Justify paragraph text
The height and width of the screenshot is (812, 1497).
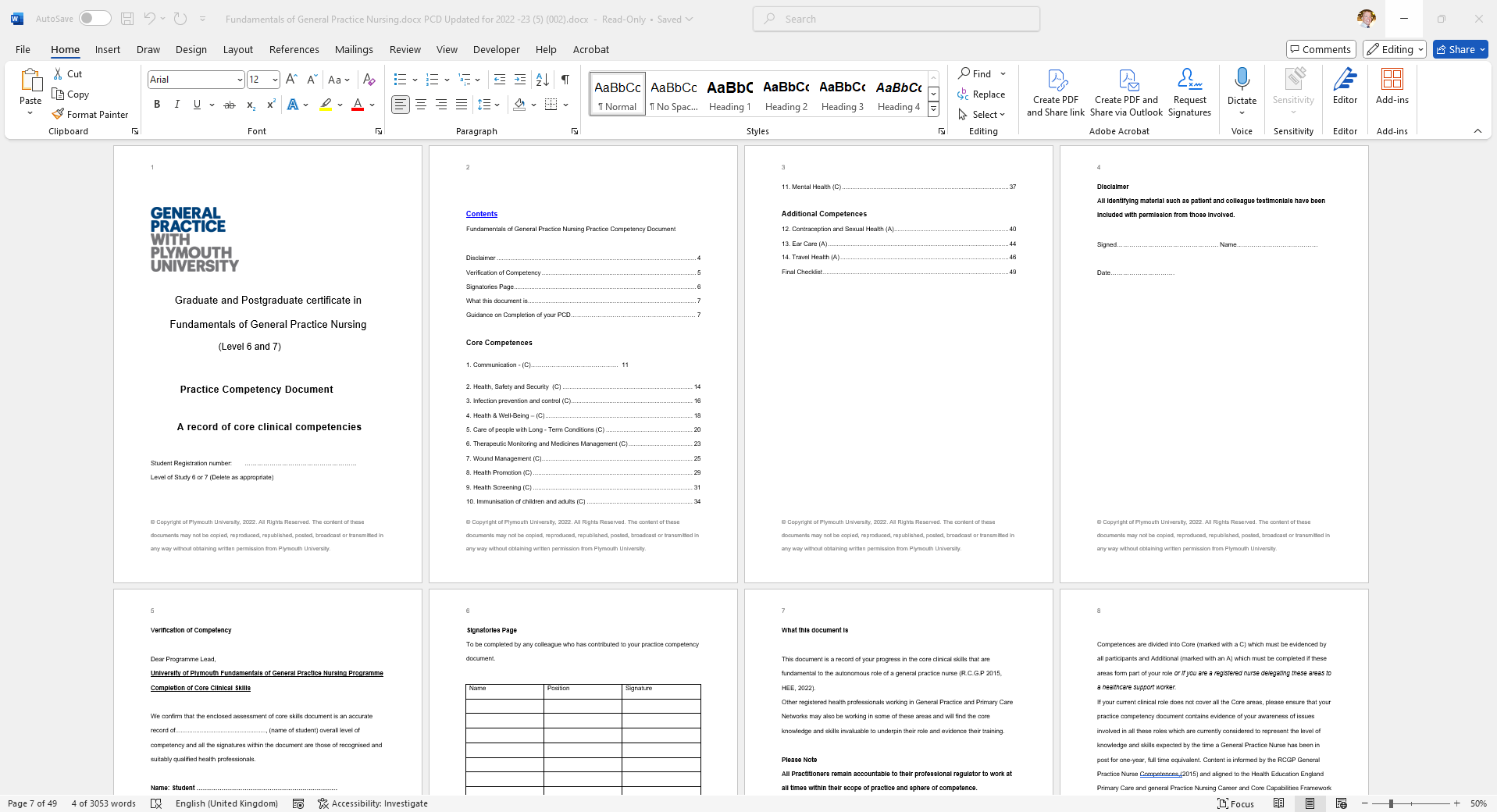point(462,105)
